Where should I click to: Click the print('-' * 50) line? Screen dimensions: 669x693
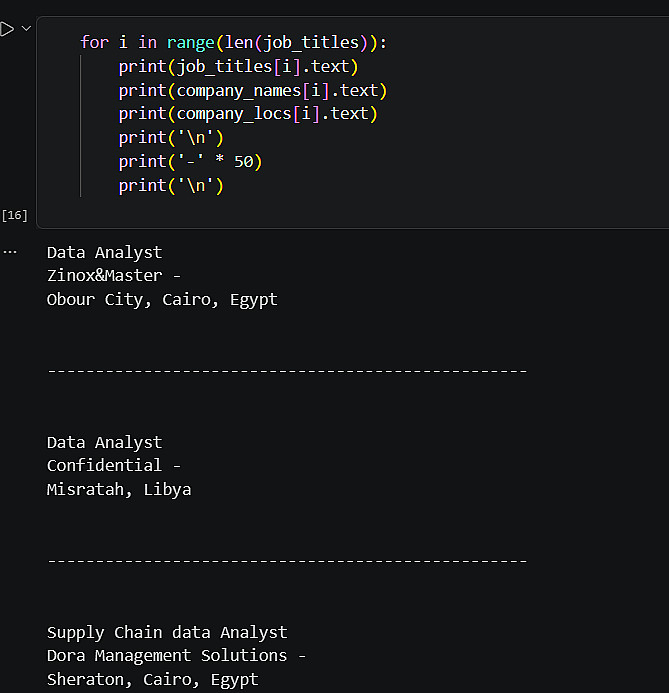pos(190,162)
